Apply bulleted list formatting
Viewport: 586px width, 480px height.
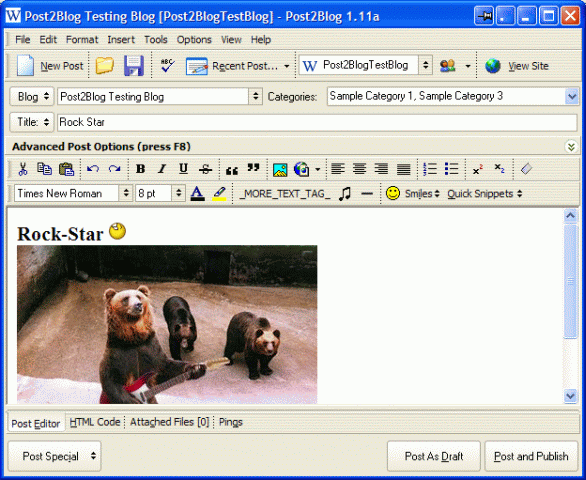(451, 169)
